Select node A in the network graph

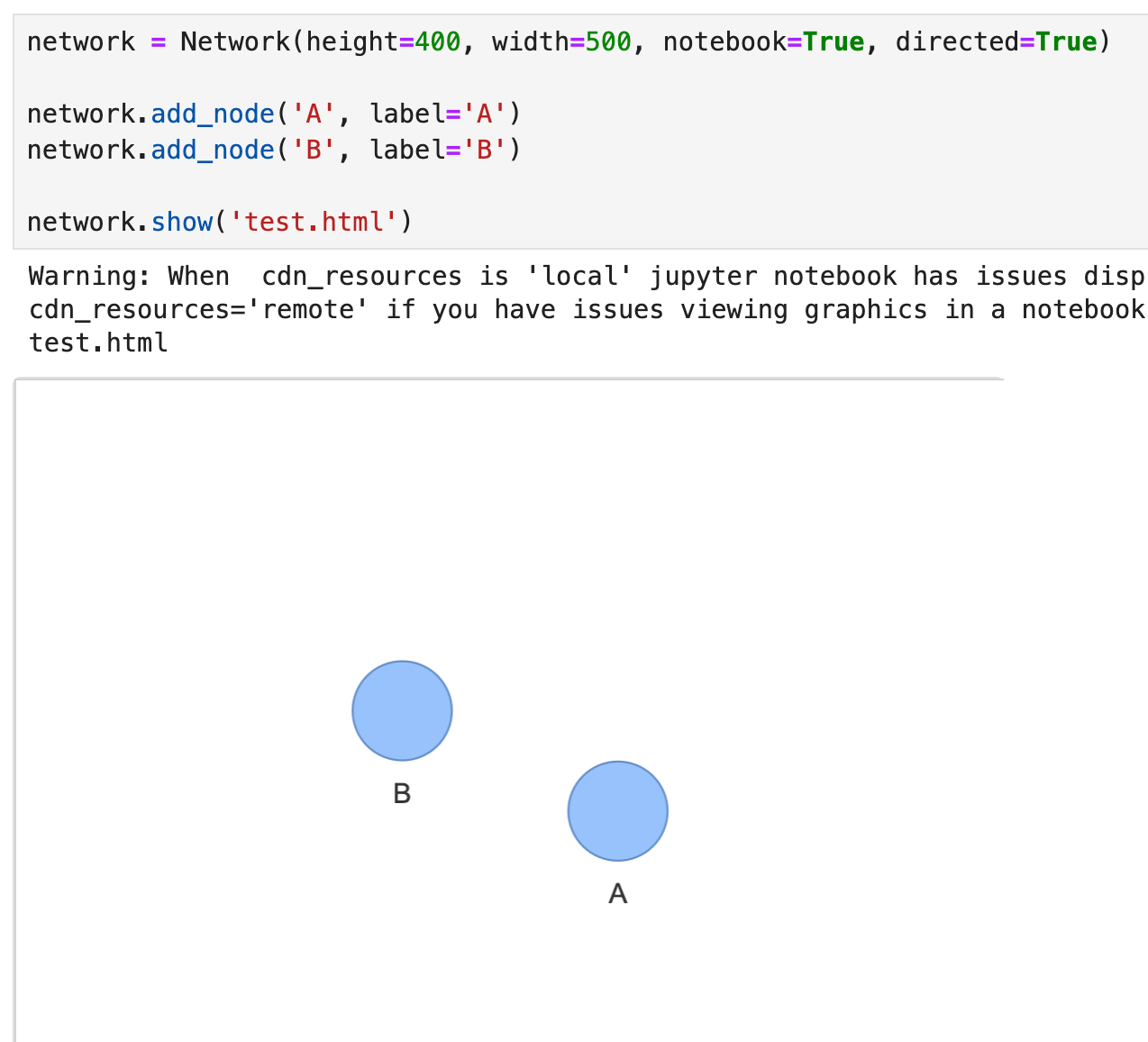(x=617, y=810)
